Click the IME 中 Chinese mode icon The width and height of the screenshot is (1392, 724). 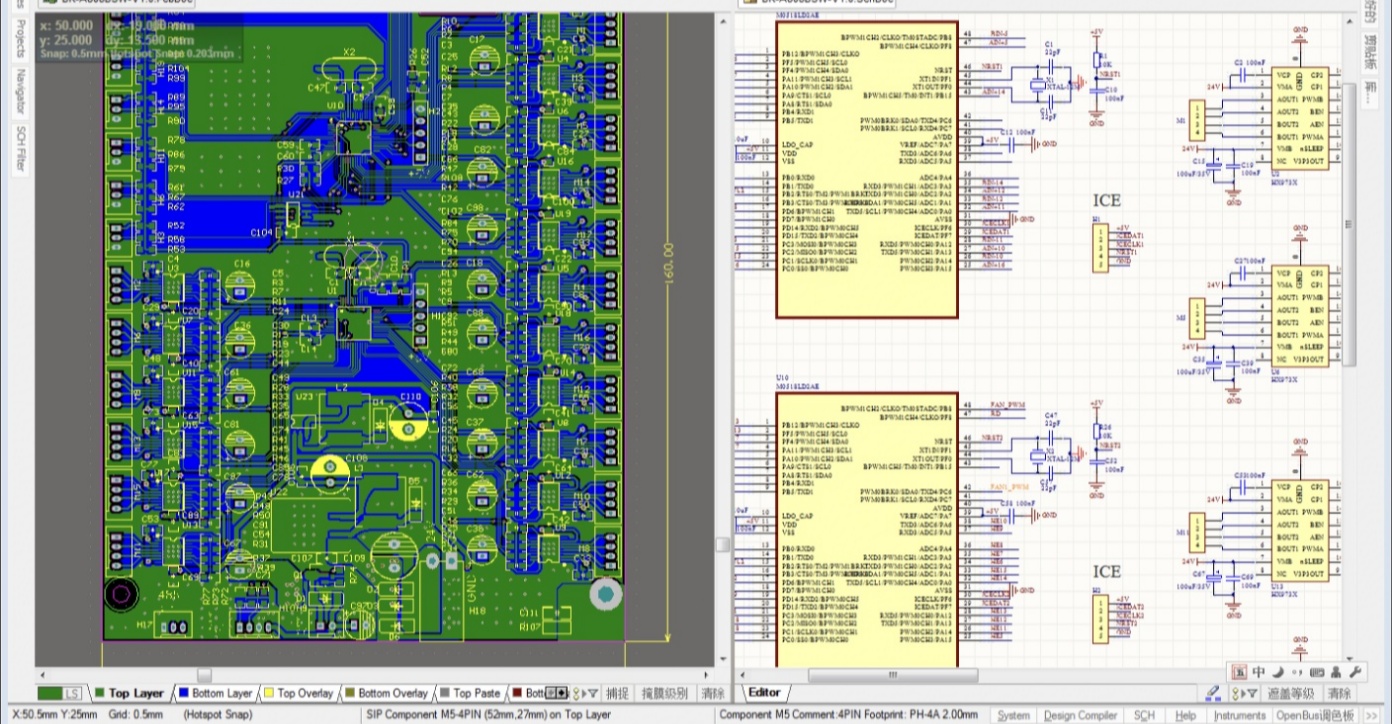[x=1259, y=672]
